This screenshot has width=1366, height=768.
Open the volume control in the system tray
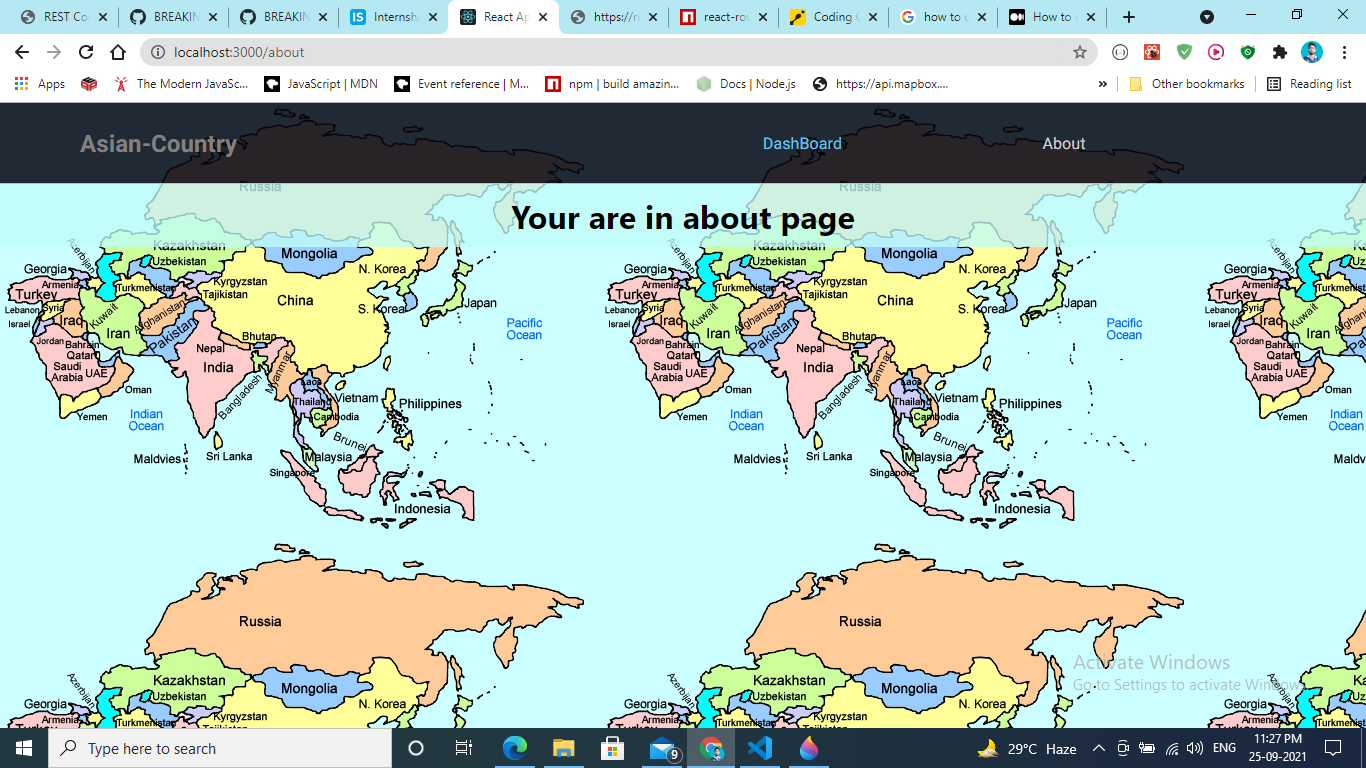tap(1194, 748)
